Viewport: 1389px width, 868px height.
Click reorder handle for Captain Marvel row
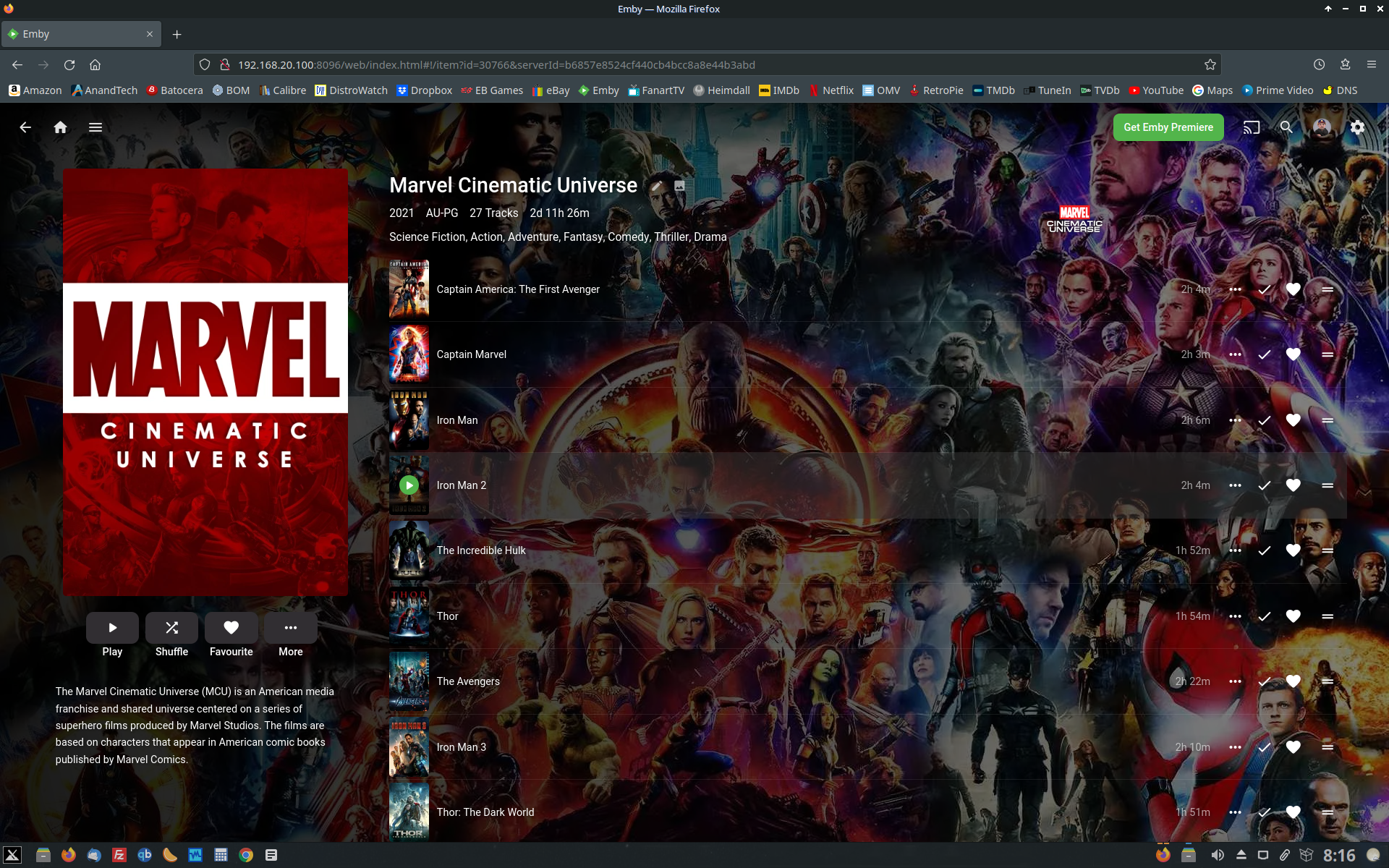pos(1328,354)
